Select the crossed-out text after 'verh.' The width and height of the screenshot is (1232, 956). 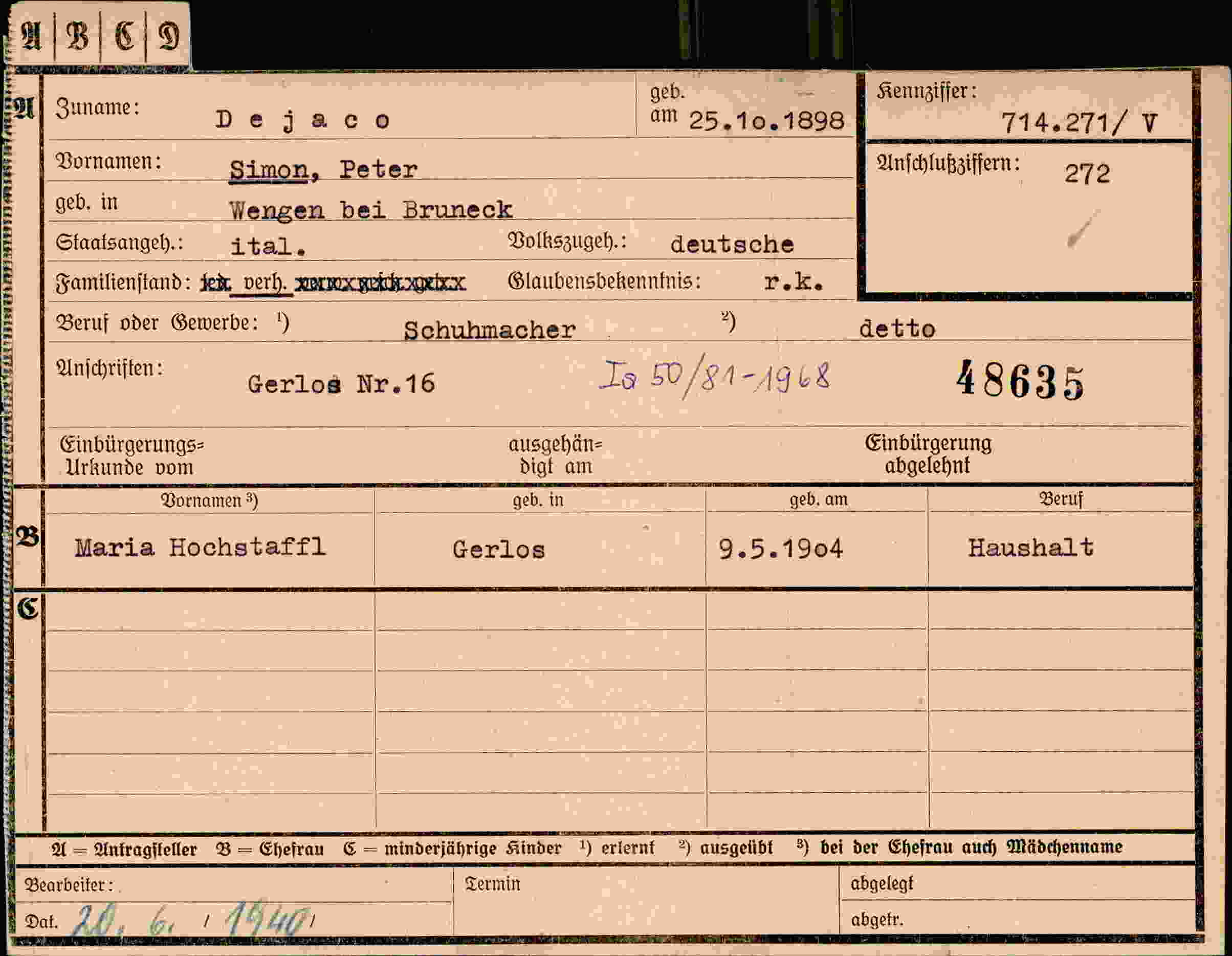[x=380, y=283]
